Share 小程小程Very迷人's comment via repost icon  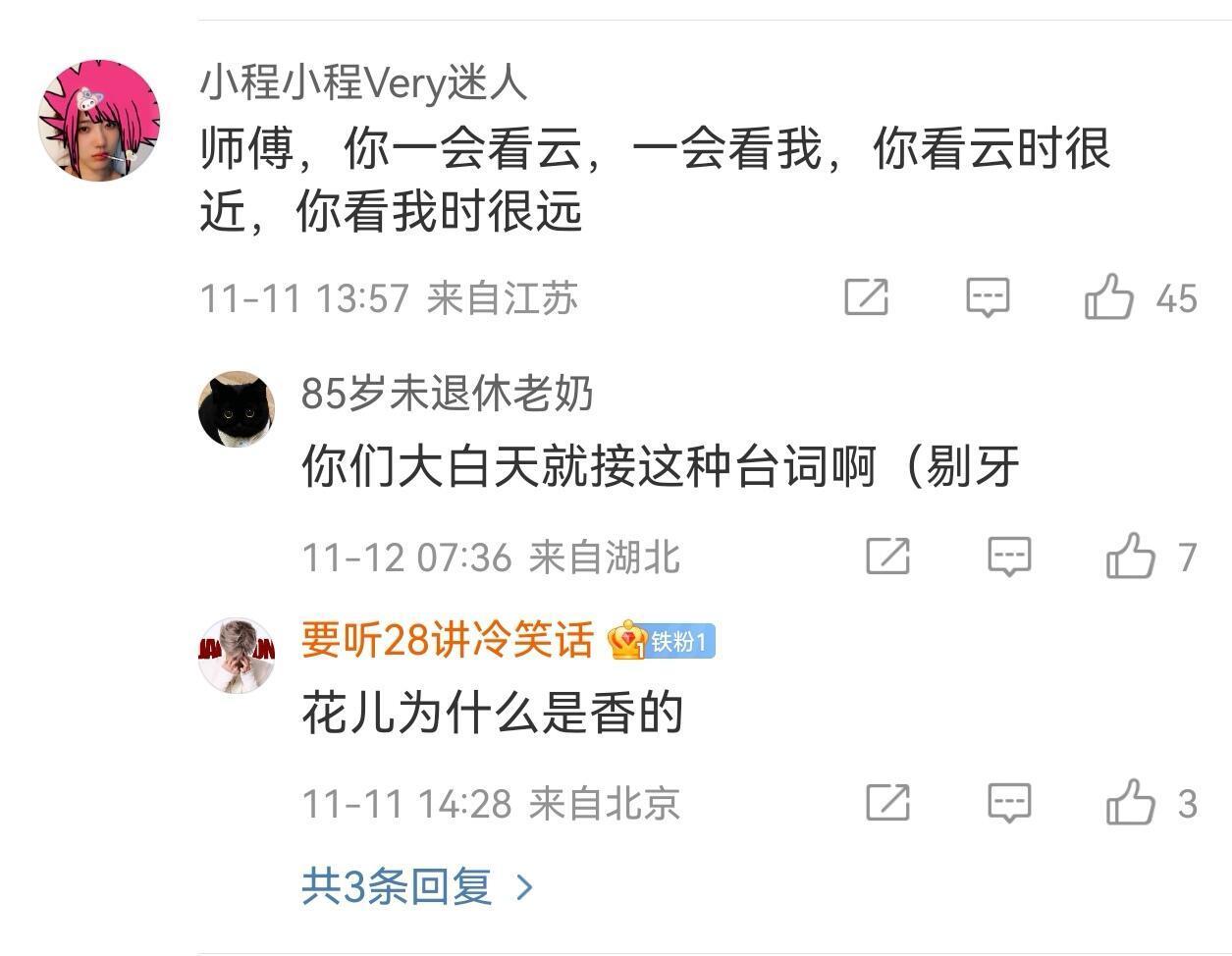click(866, 297)
